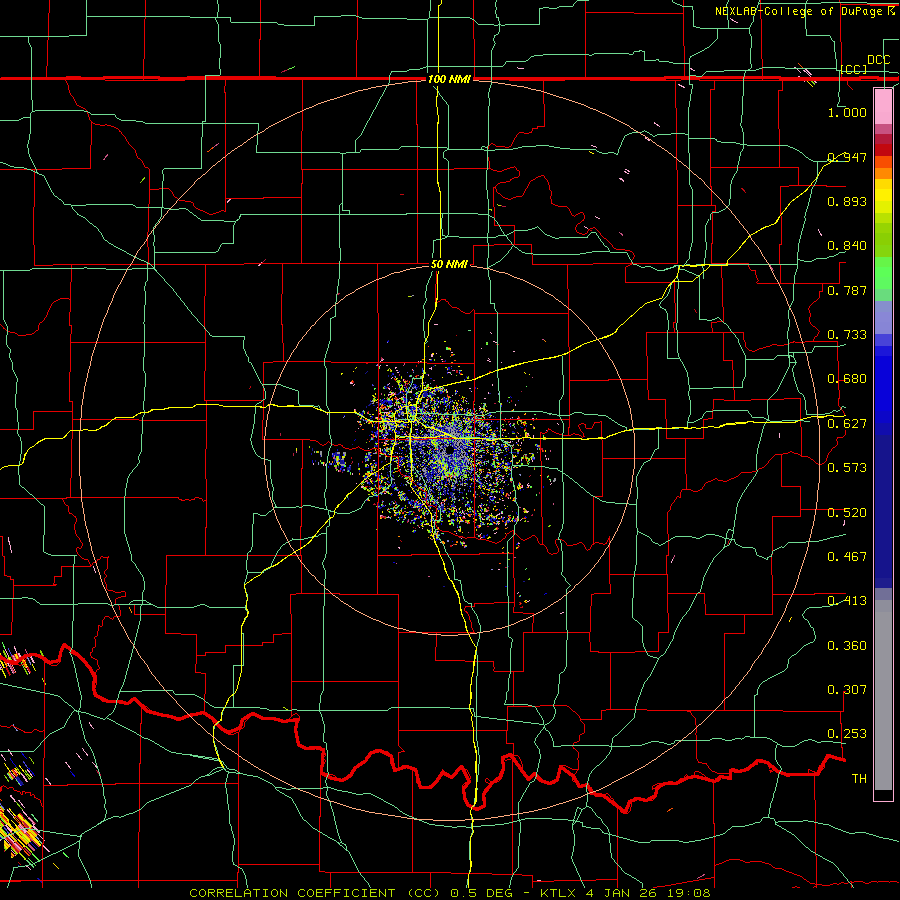Click the 100 NMI range ring label

click(x=449, y=79)
